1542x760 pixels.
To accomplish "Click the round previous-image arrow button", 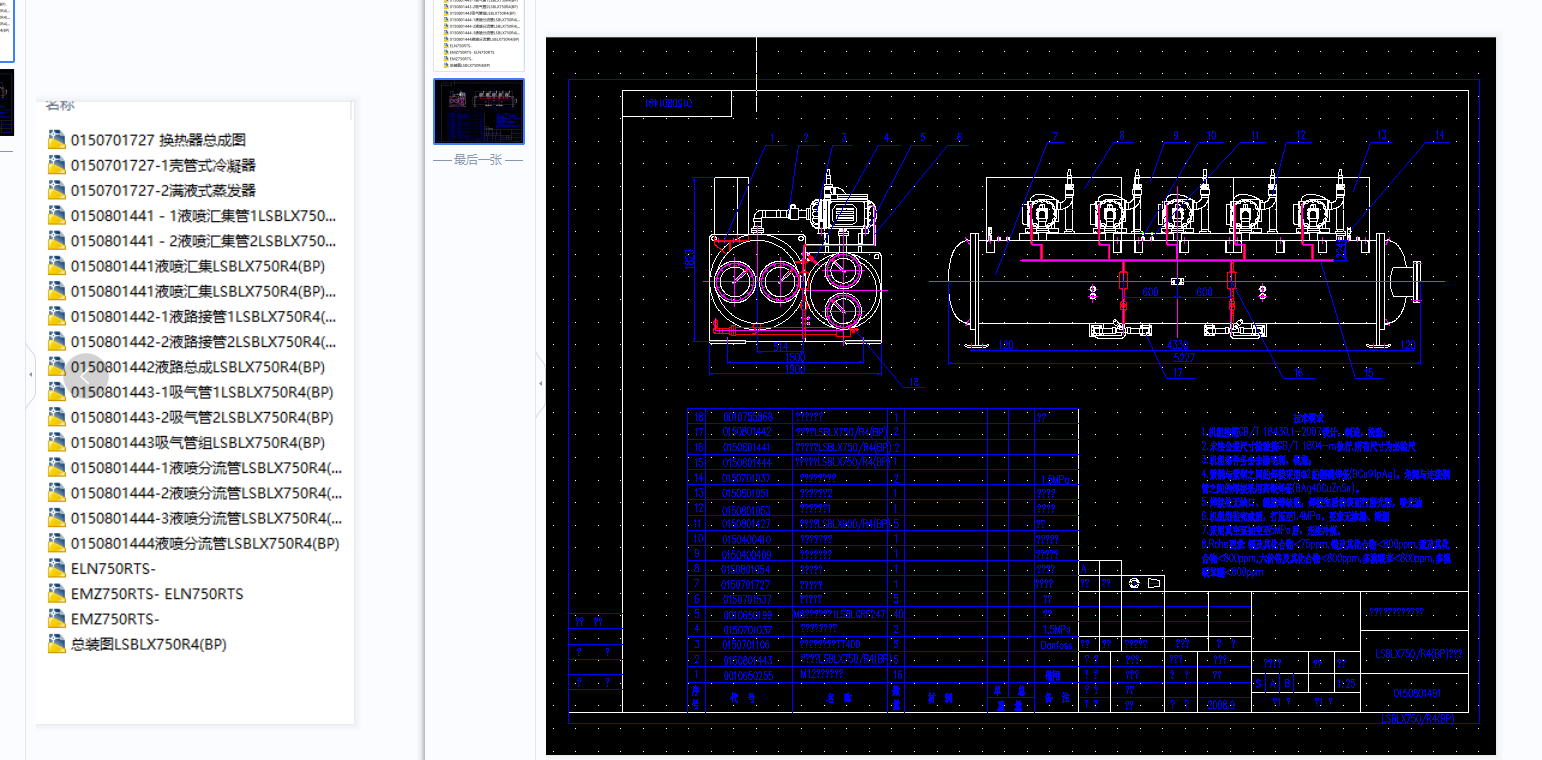I will [88, 374].
